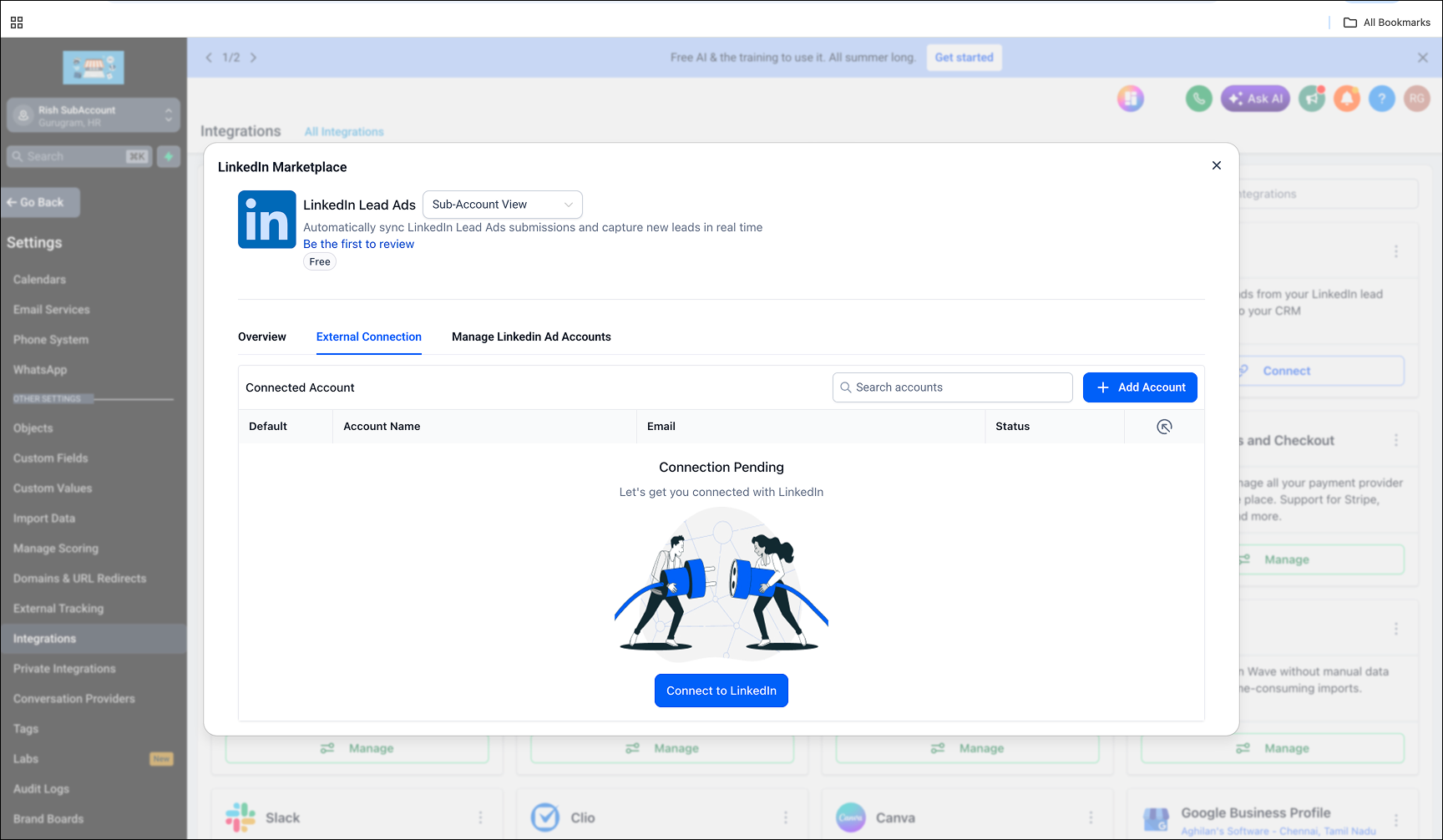Image resolution: width=1443 pixels, height=840 pixels.
Task: Switch to the Overview tab
Action: point(262,337)
